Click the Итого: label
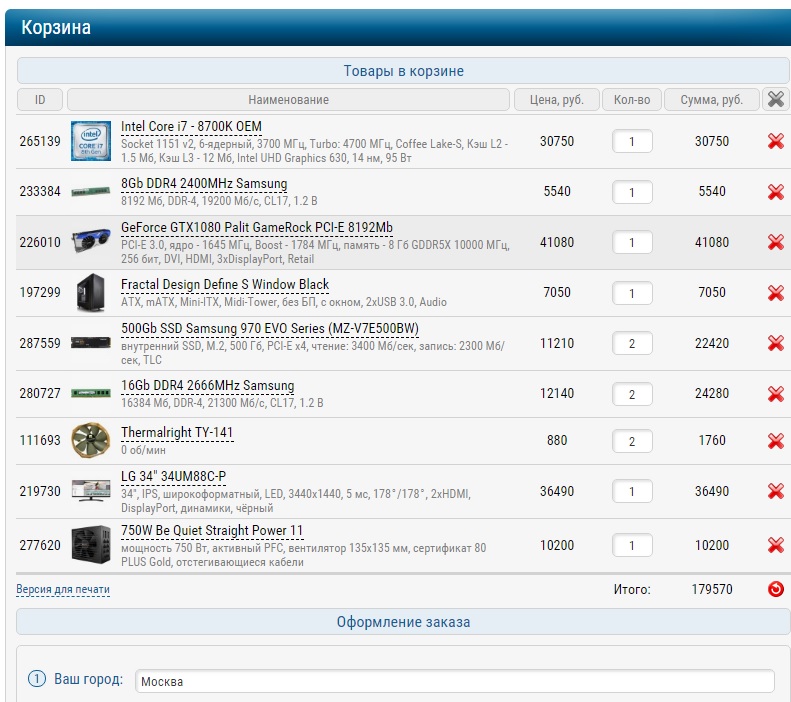The height and width of the screenshot is (702, 791). click(632, 589)
